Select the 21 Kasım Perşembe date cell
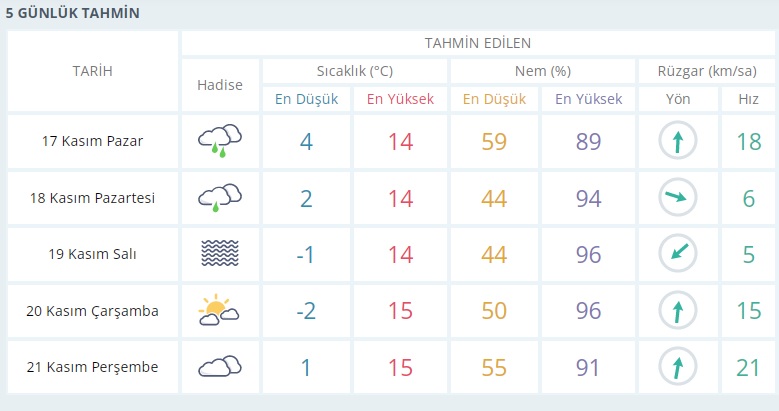Image resolution: width=779 pixels, height=411 pixels. tap(92, 367)
